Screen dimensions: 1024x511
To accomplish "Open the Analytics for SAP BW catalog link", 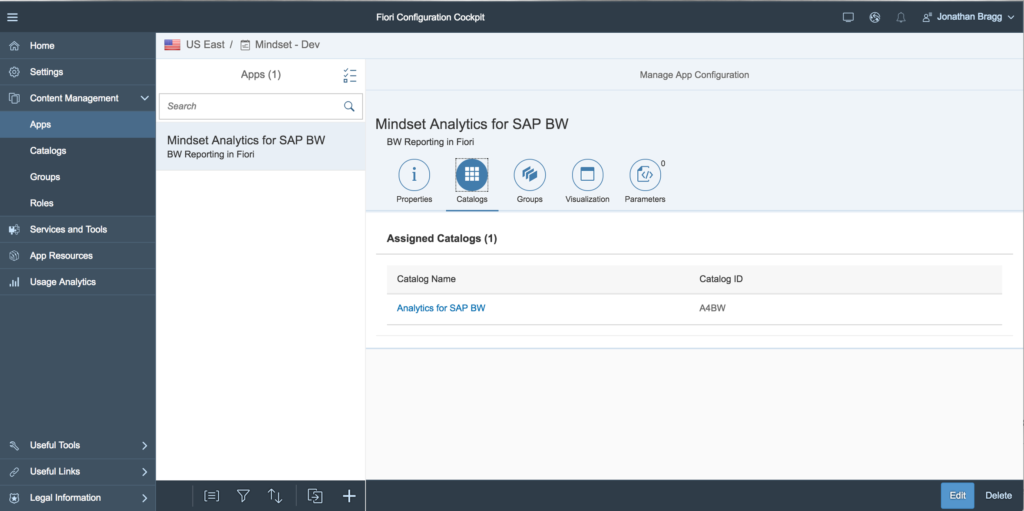I will [441, 308].
